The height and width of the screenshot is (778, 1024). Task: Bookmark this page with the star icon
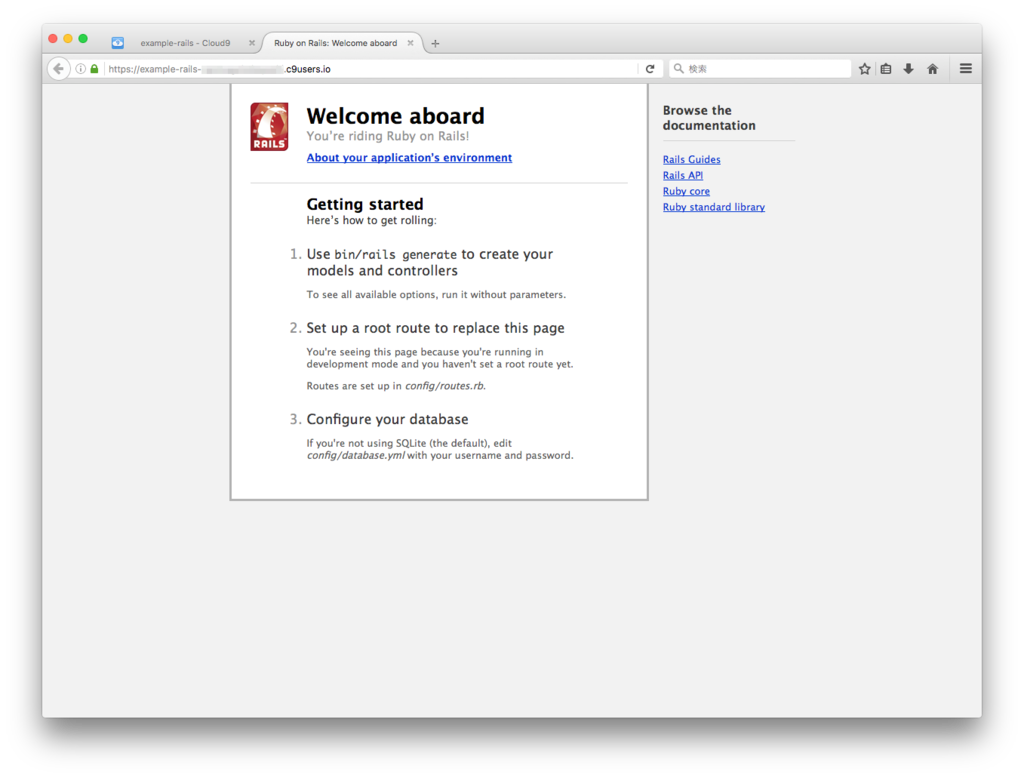[865, 69]
